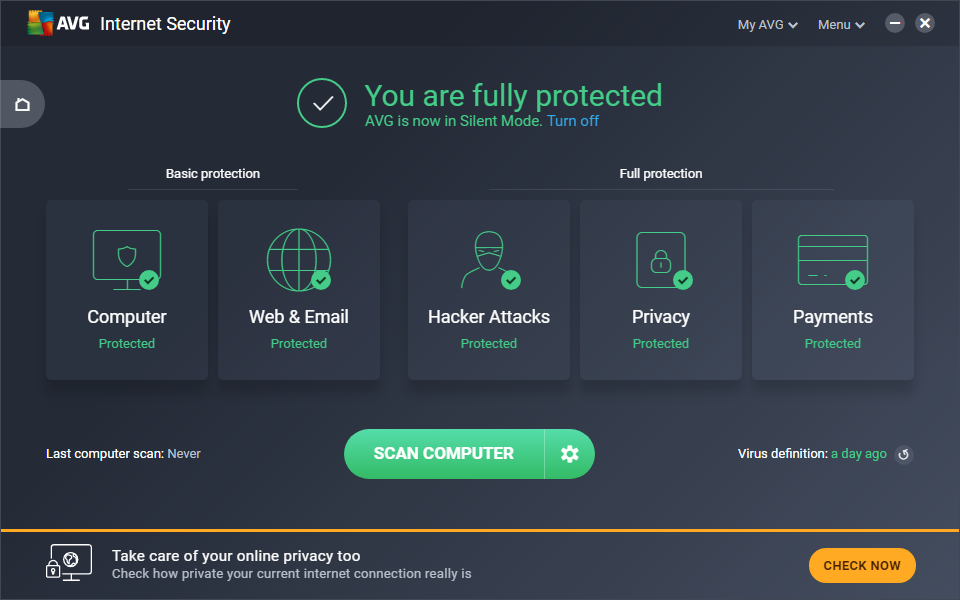Open the Menu dropdown

click(841, 25)
